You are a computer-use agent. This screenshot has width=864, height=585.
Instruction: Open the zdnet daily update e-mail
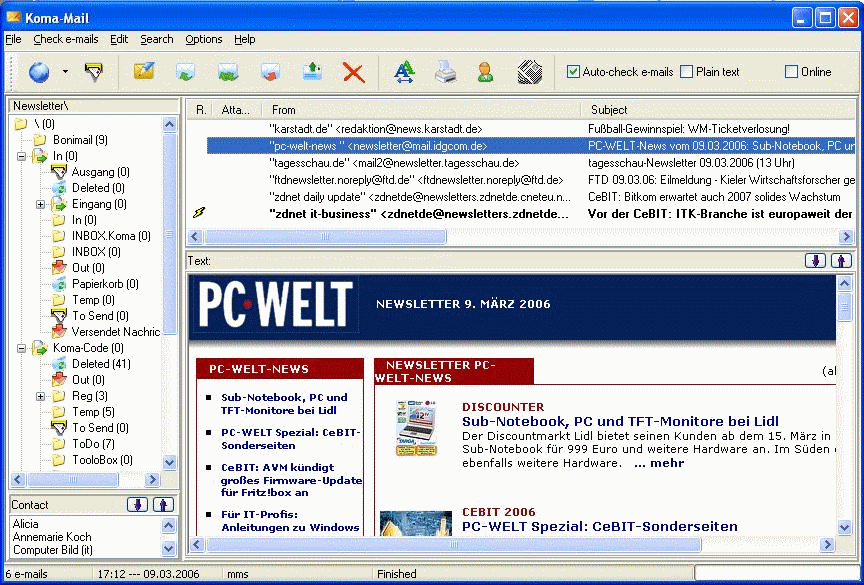coord(521,197)
